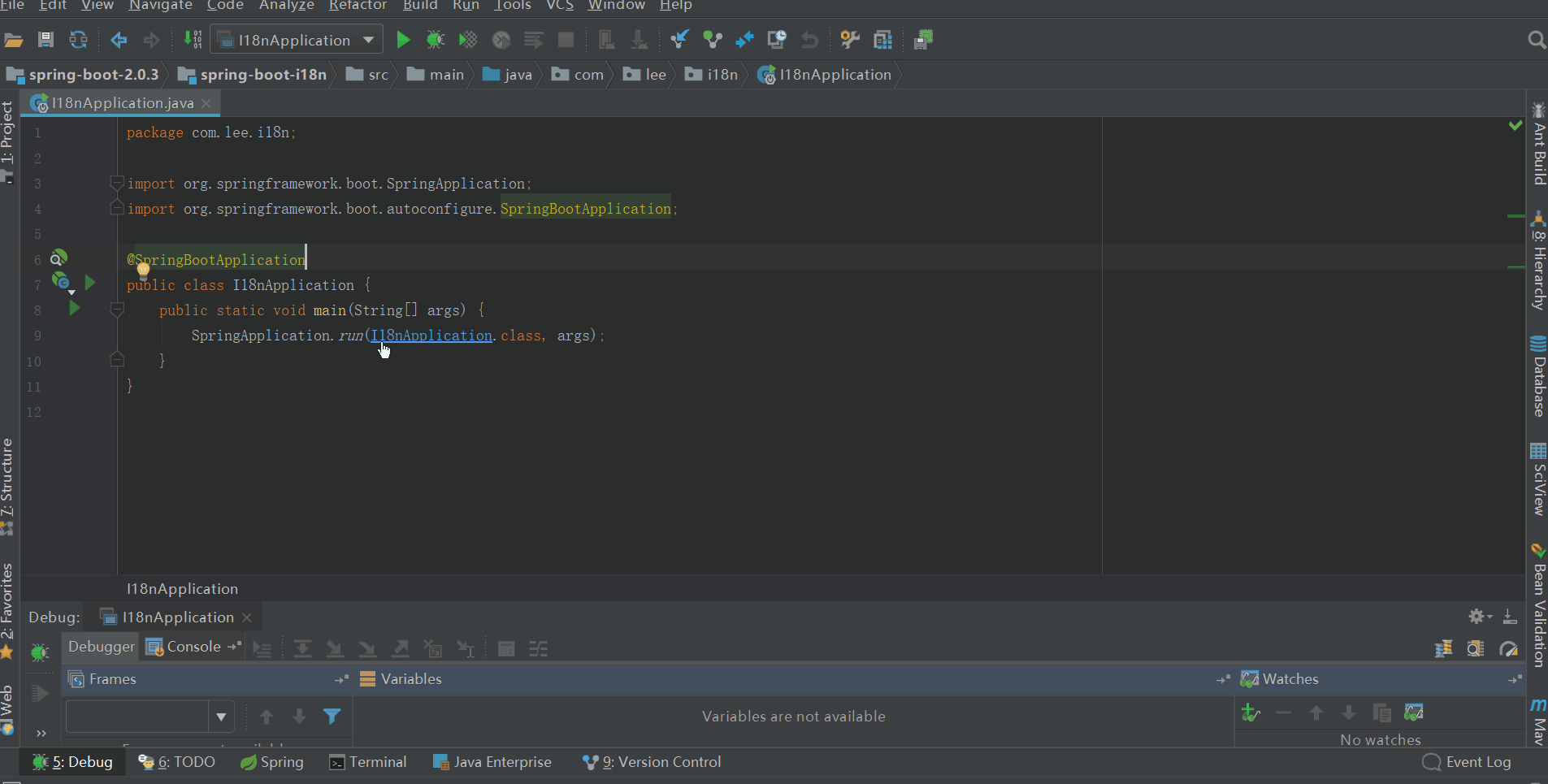Open the Refactor menu
The height and width of the screenshot is (784, 1548).
[358, 6]
